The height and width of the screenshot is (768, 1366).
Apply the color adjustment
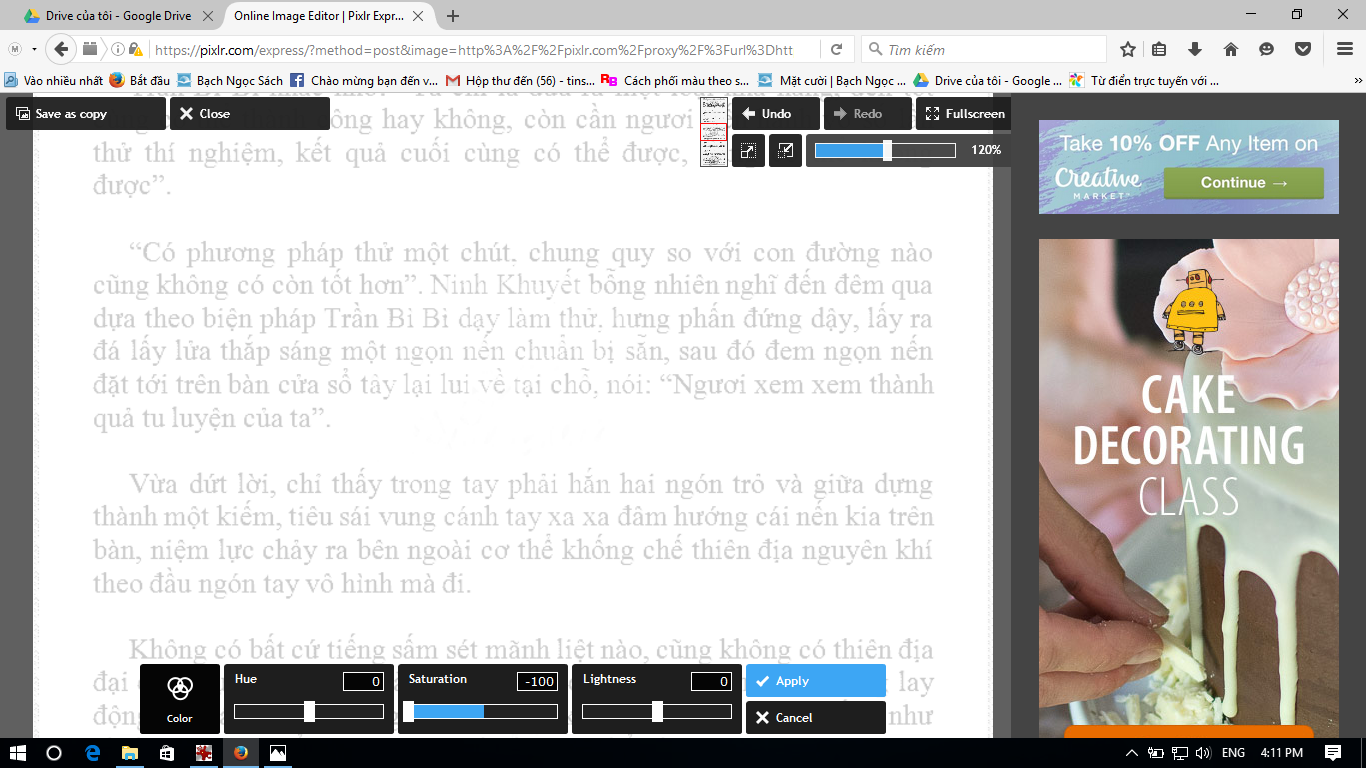[x=815, y=681]
